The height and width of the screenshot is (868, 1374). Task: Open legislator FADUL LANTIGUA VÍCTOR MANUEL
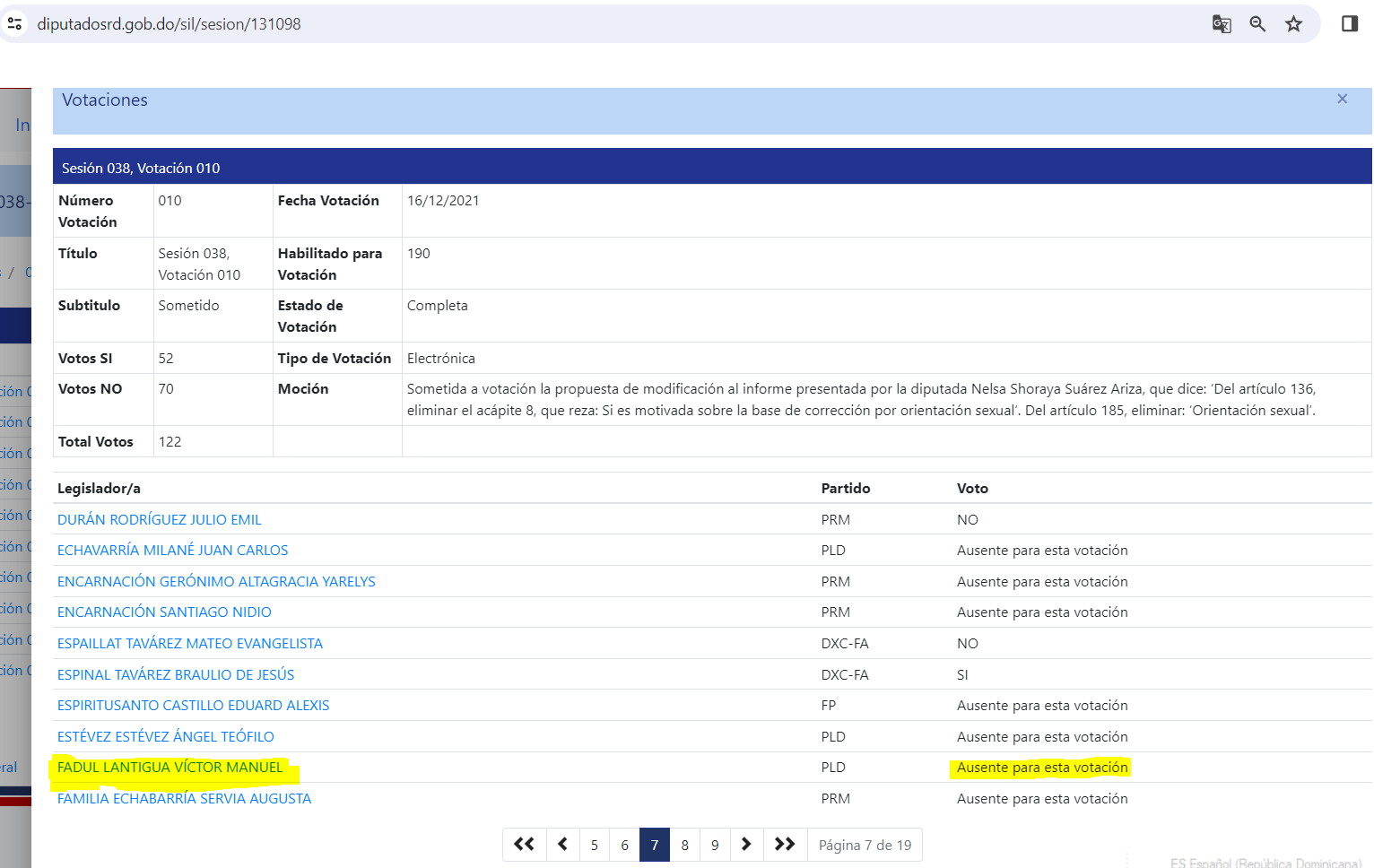(x=170, y=768)
